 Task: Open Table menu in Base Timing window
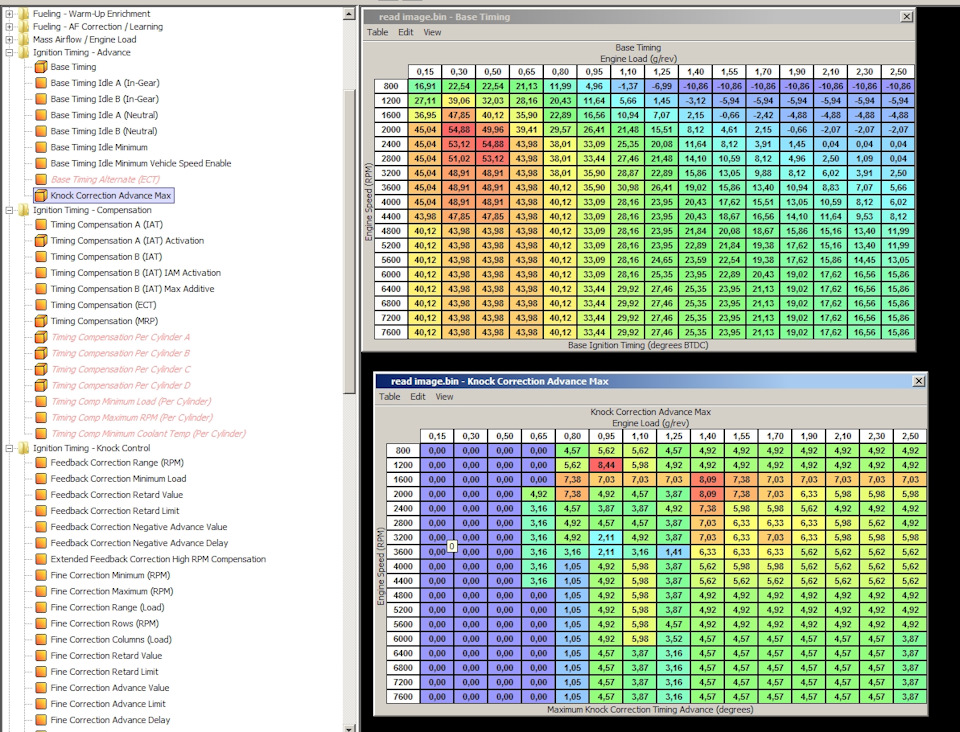(x=377, y=32)
